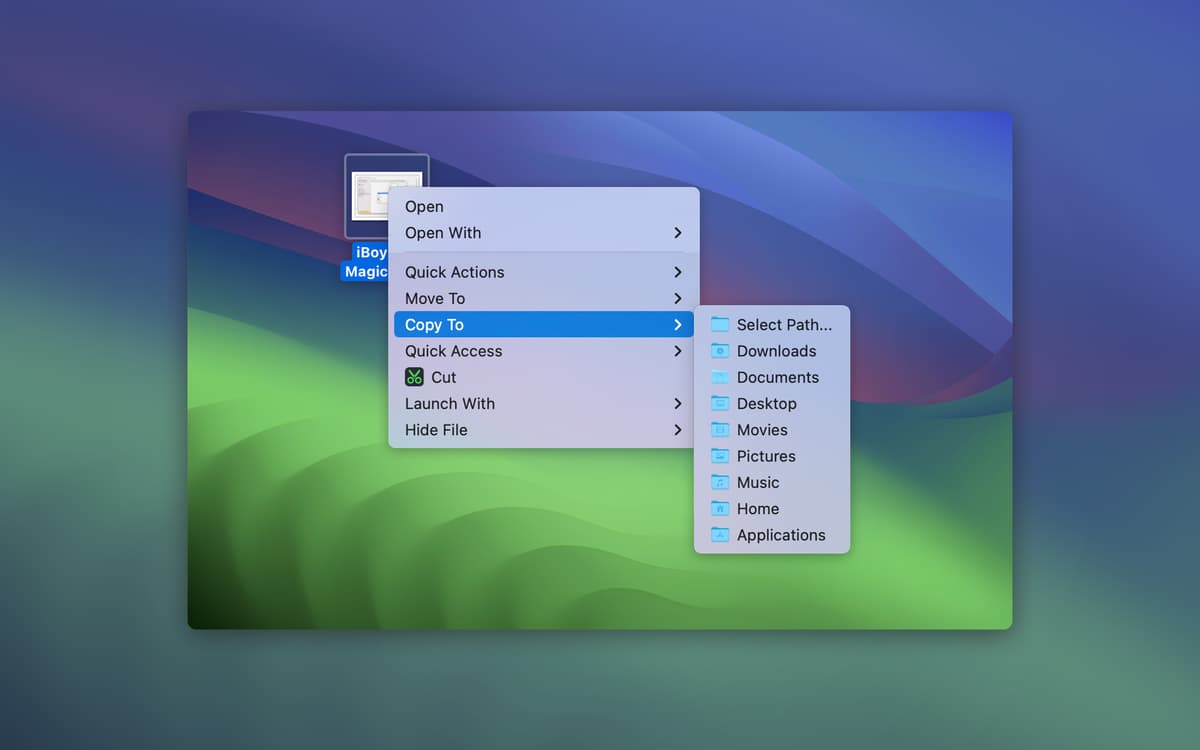Image resolution: width=1200 pixels, height=750 pixels.
Task: Click the Documents folder icon
Action: click(720, 377)
